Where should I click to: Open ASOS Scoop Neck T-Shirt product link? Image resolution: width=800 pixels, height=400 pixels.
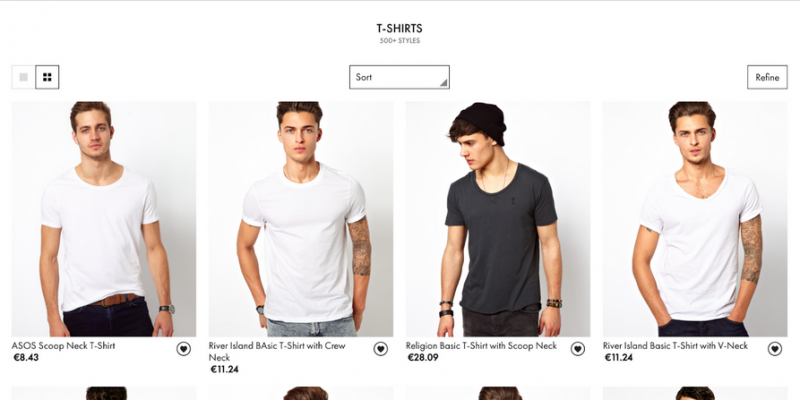pyautogui.click(x=63, y=346)
